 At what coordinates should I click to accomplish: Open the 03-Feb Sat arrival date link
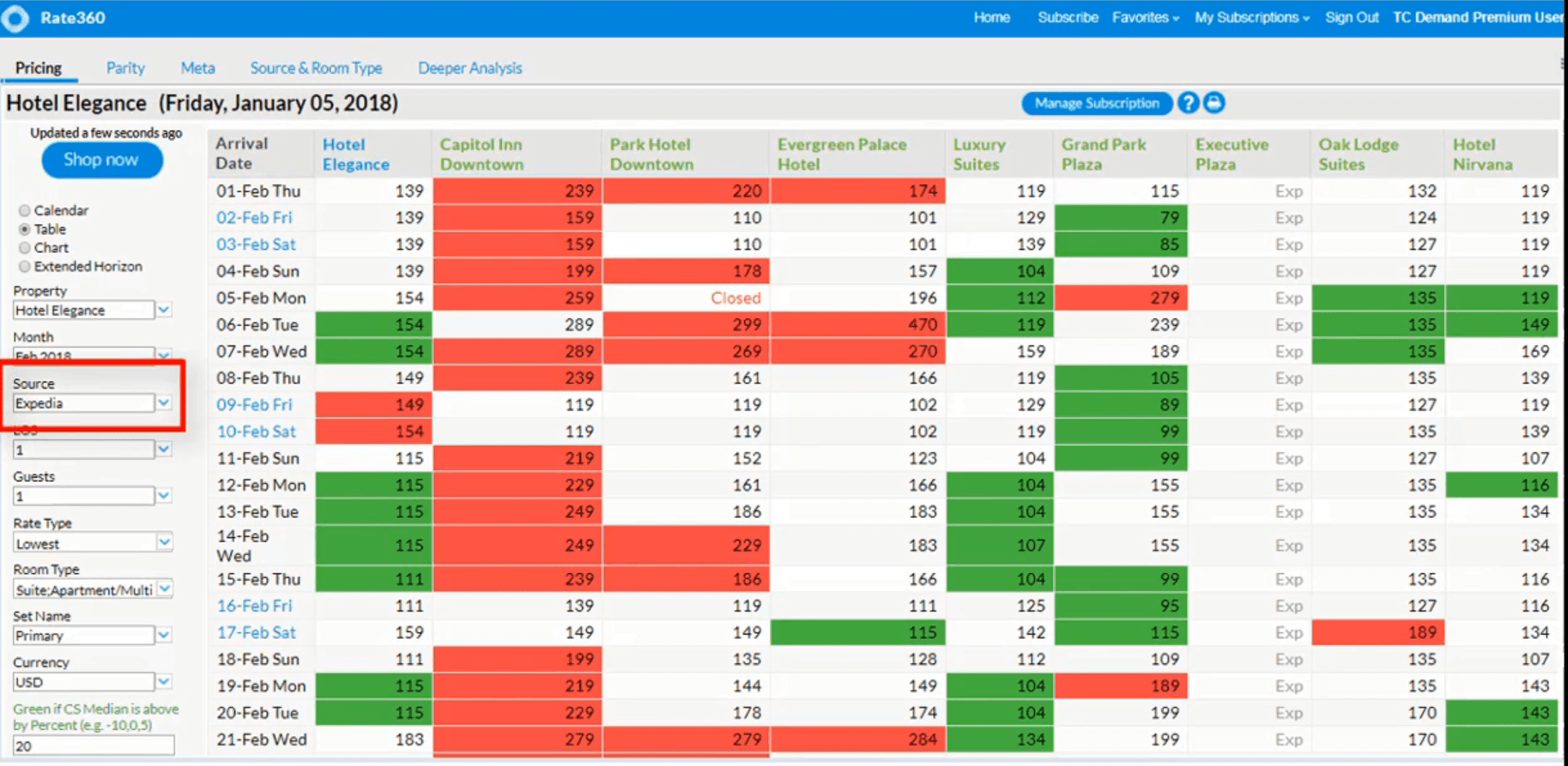pos(256,244)
